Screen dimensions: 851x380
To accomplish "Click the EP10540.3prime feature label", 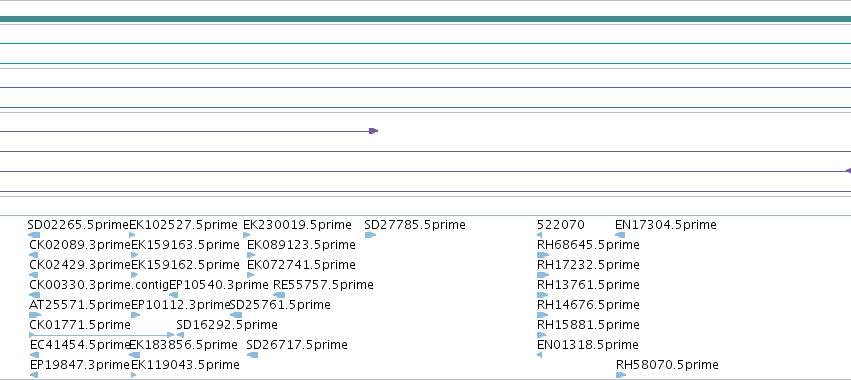I will coord(219,285).
